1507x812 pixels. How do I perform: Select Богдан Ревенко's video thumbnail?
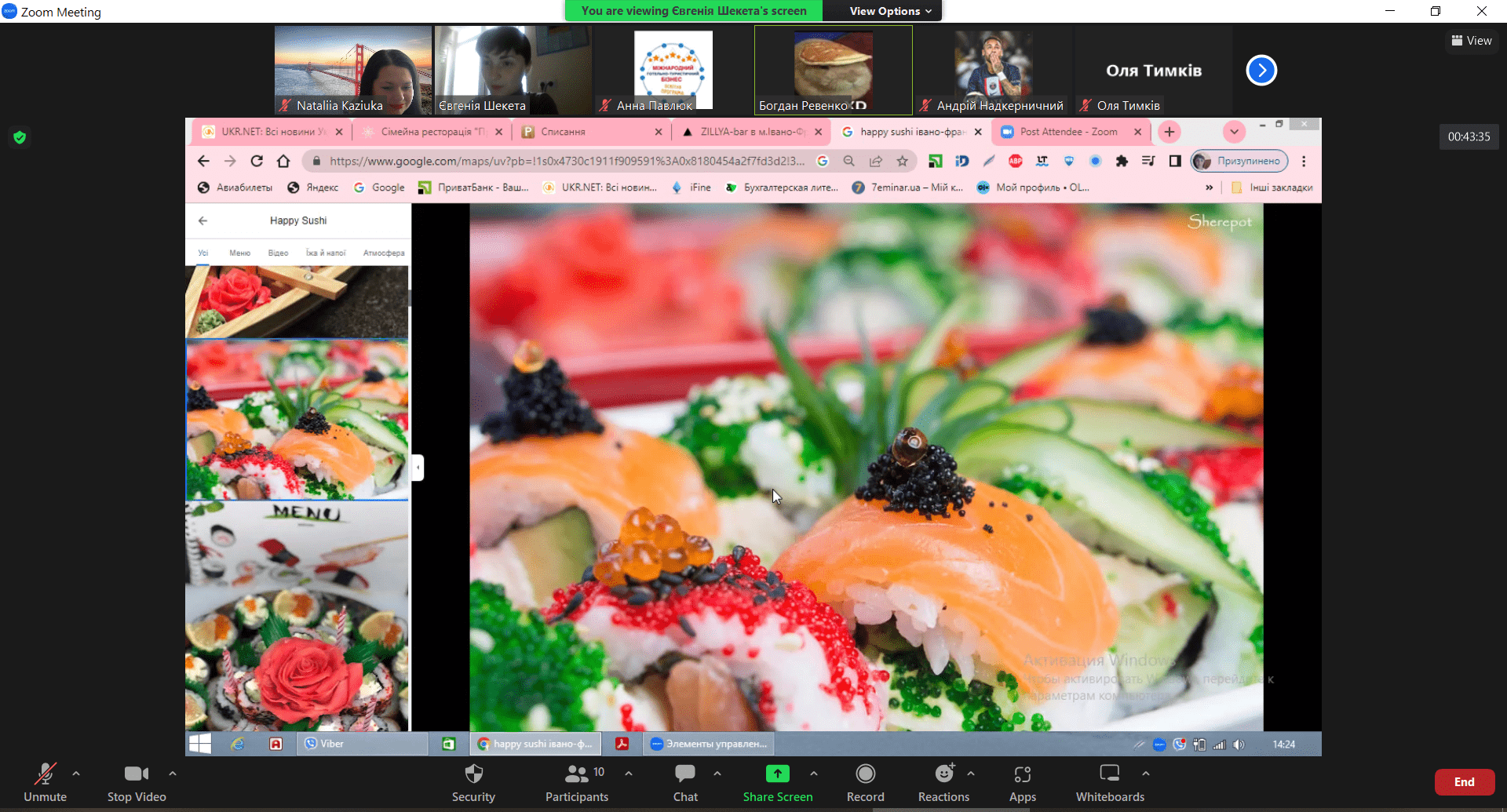tap(833, 71)
